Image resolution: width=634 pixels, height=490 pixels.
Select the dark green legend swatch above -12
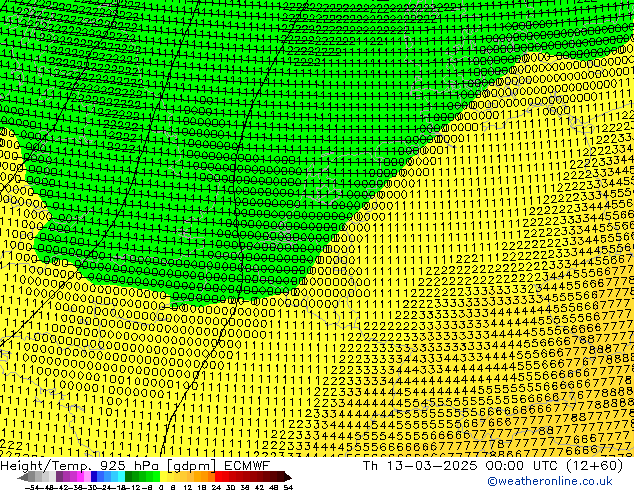(x=129, y=476)
